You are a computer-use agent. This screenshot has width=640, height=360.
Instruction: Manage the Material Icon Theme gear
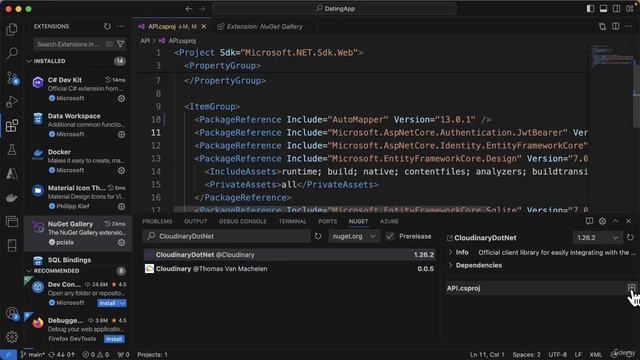[121, 206]
